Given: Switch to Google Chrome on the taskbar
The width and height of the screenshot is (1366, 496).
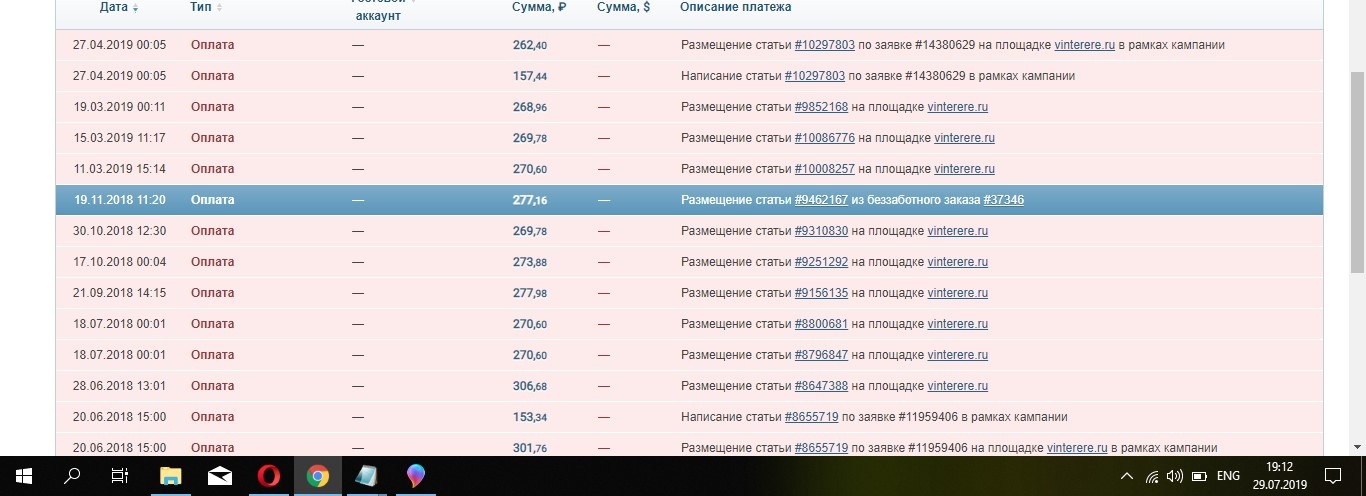Looking at the screenshot, I should [x=317, y=476].
